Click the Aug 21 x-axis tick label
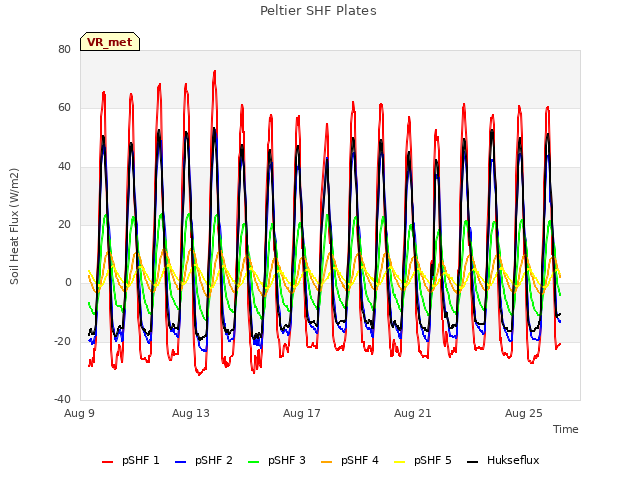Viewport: 640px width, 480px height. click(x=413, y=413)
